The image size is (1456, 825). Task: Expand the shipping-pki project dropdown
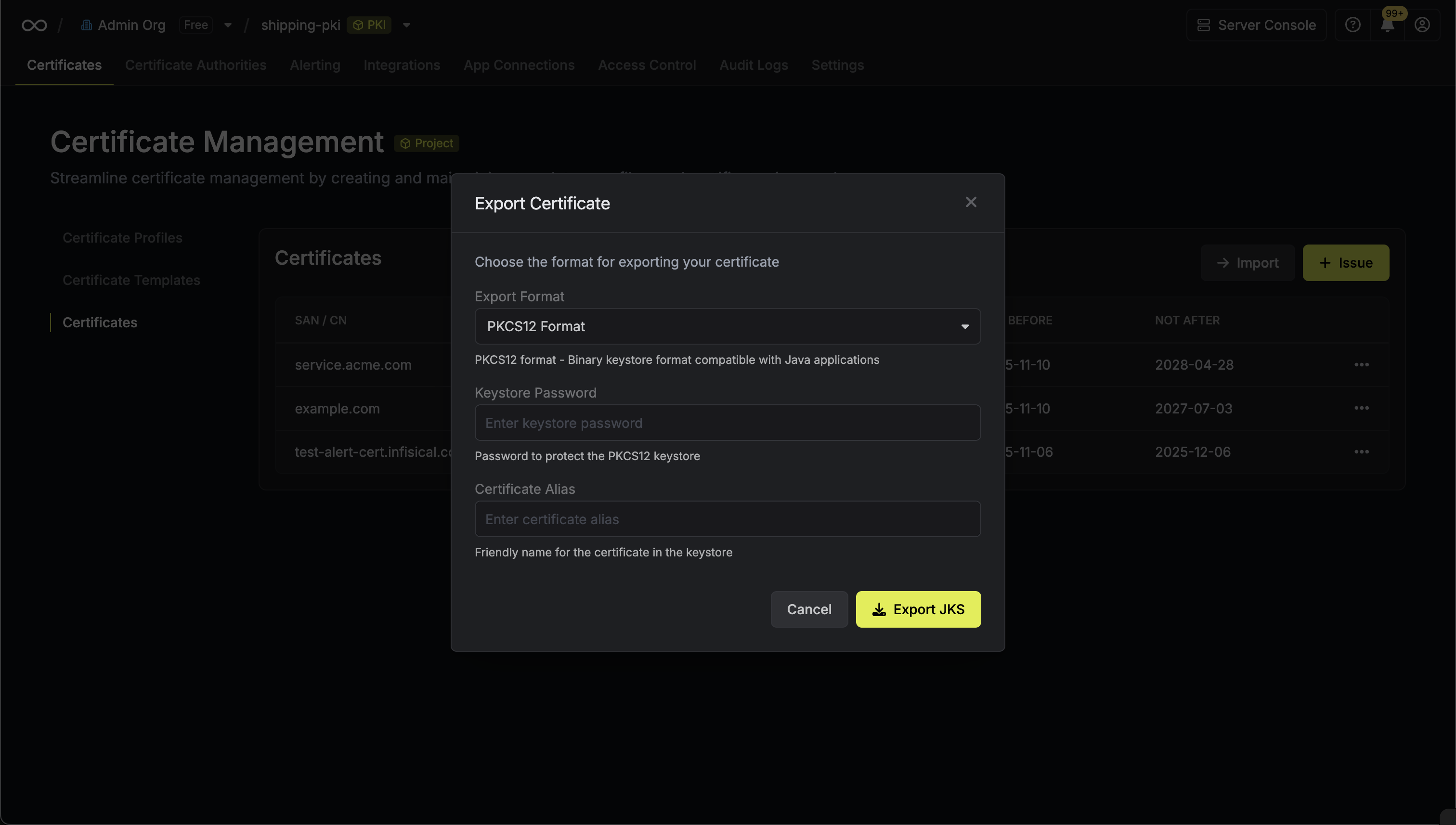406,25
